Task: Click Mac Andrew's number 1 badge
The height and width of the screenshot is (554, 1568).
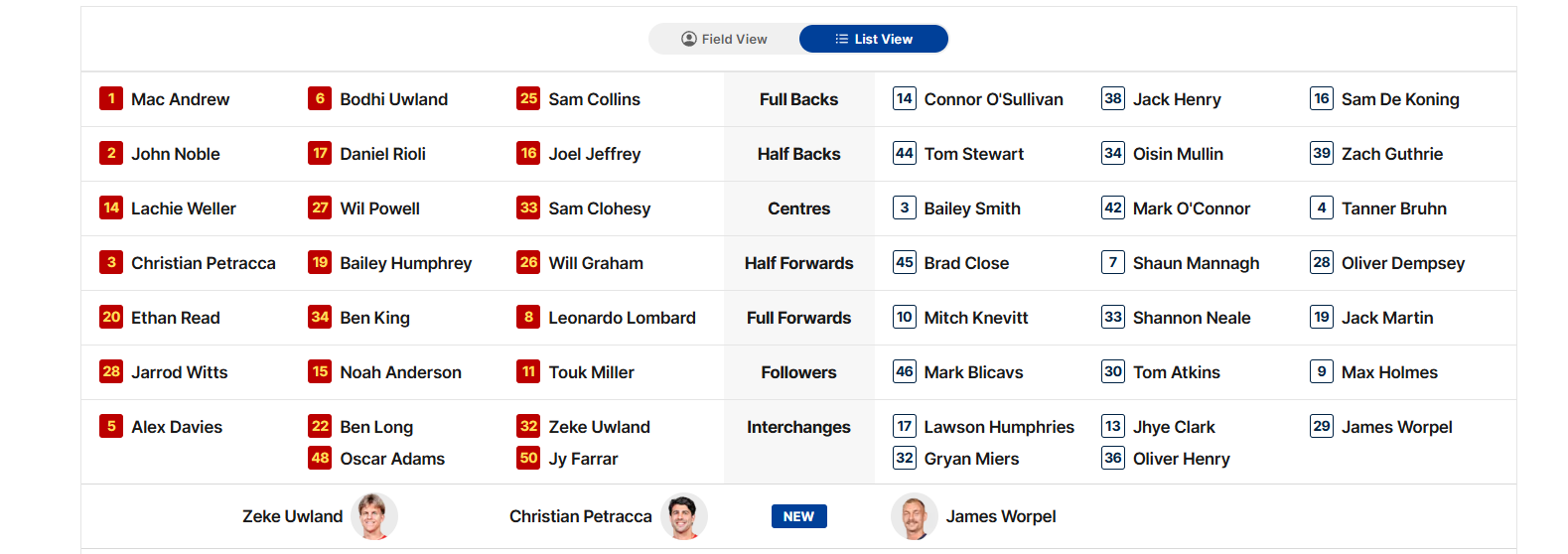Action: pyautogui.click(x=111, y=98)
